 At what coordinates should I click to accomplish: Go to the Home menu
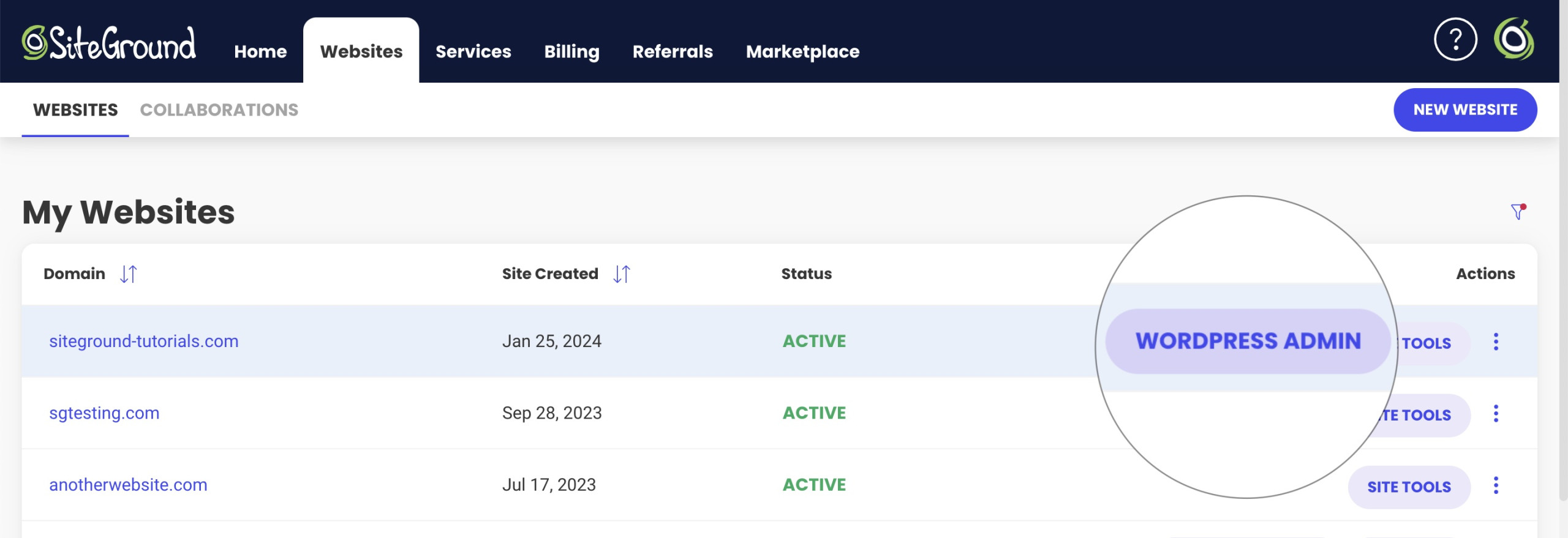point(260,51)
